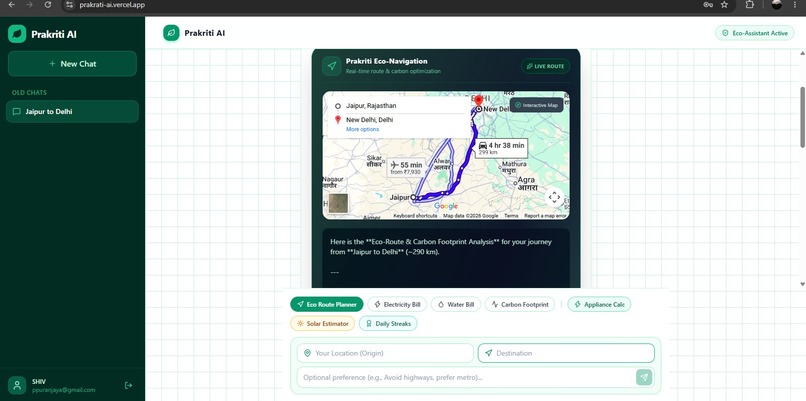Open the password key icon
The image size is (806, 401).
(708, 5)
